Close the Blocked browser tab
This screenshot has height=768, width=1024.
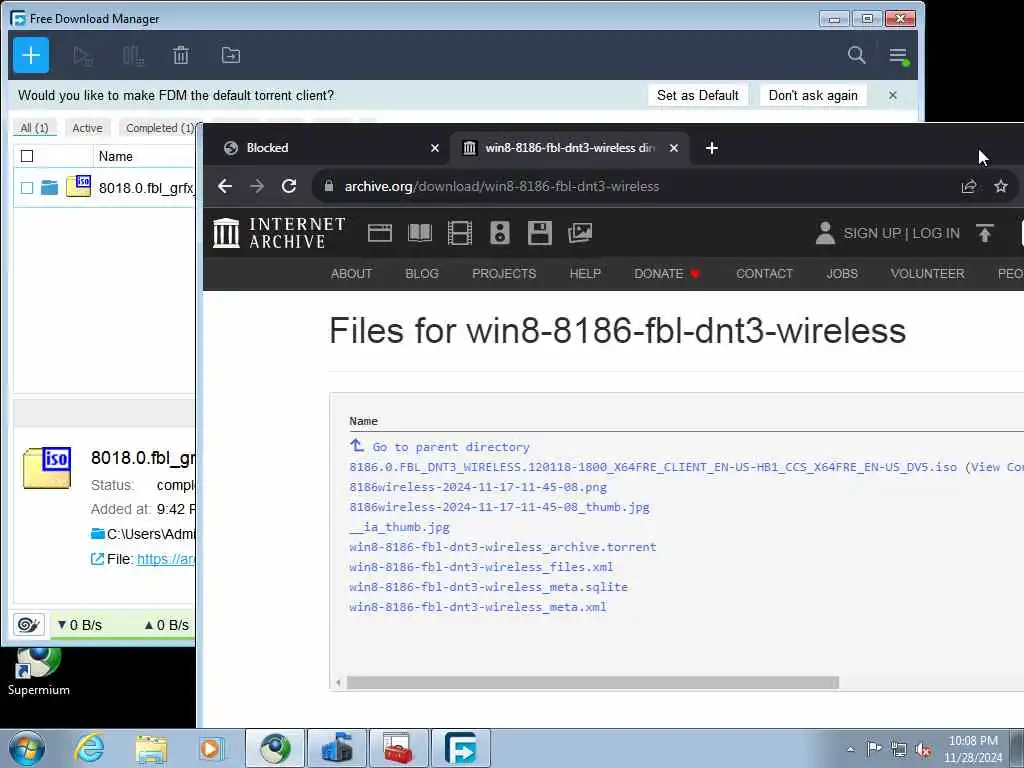[435, 148]
